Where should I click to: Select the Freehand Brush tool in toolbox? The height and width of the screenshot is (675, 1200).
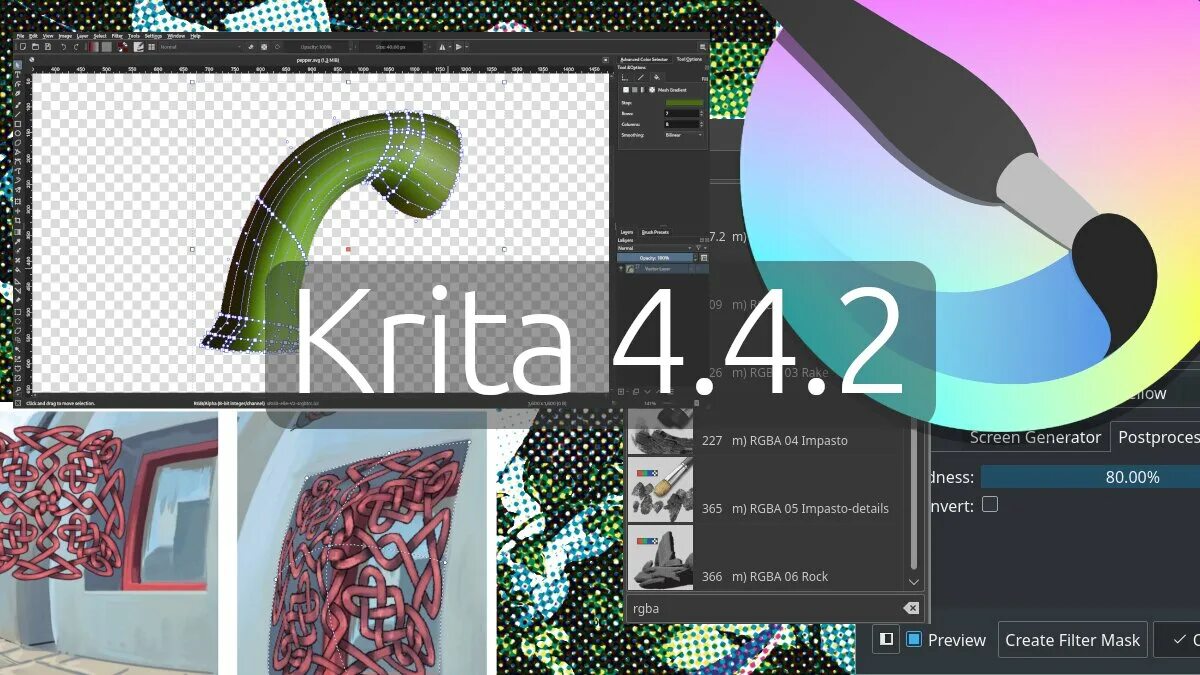[18, 104]
